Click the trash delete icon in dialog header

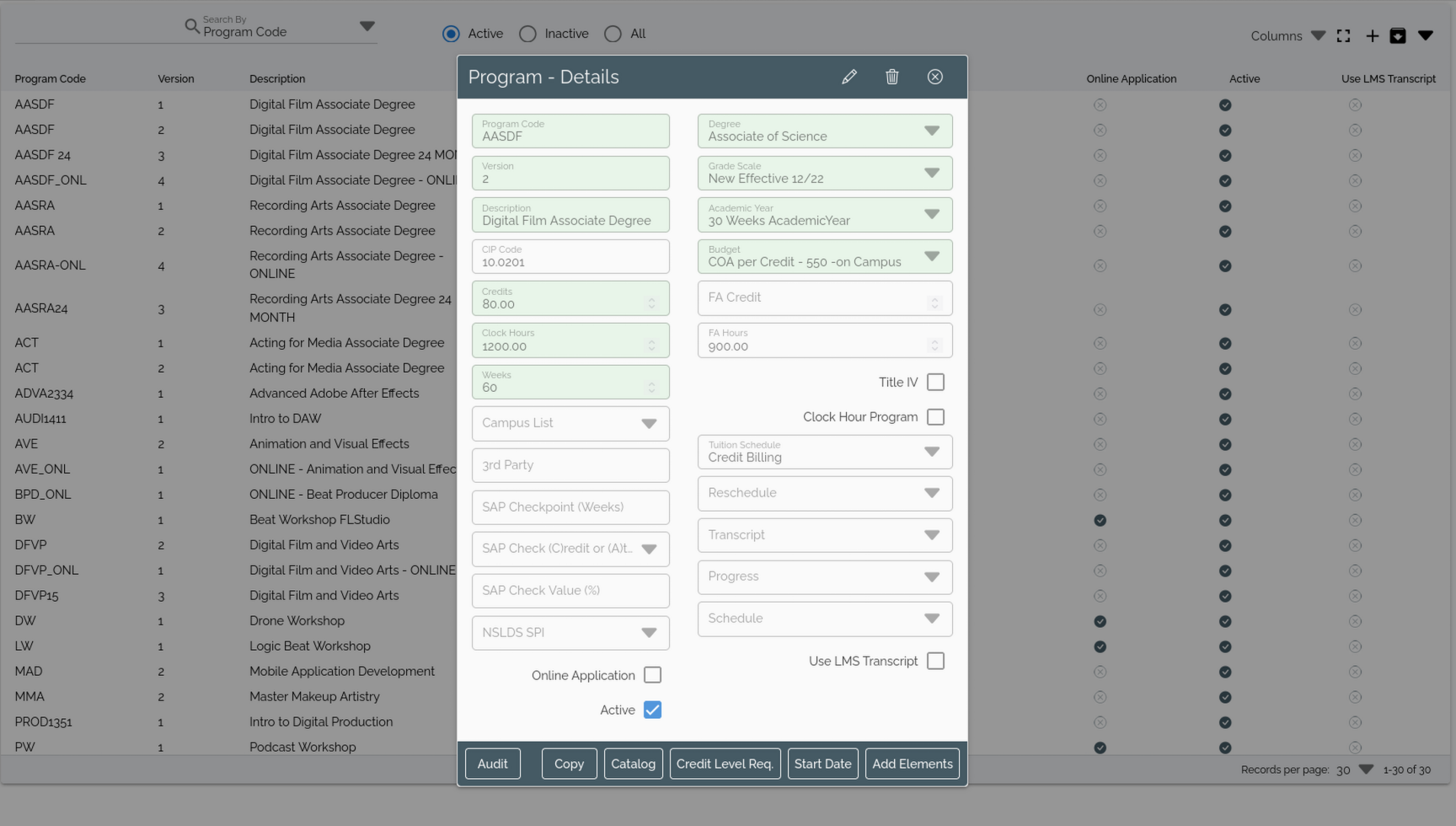point(891,77)
